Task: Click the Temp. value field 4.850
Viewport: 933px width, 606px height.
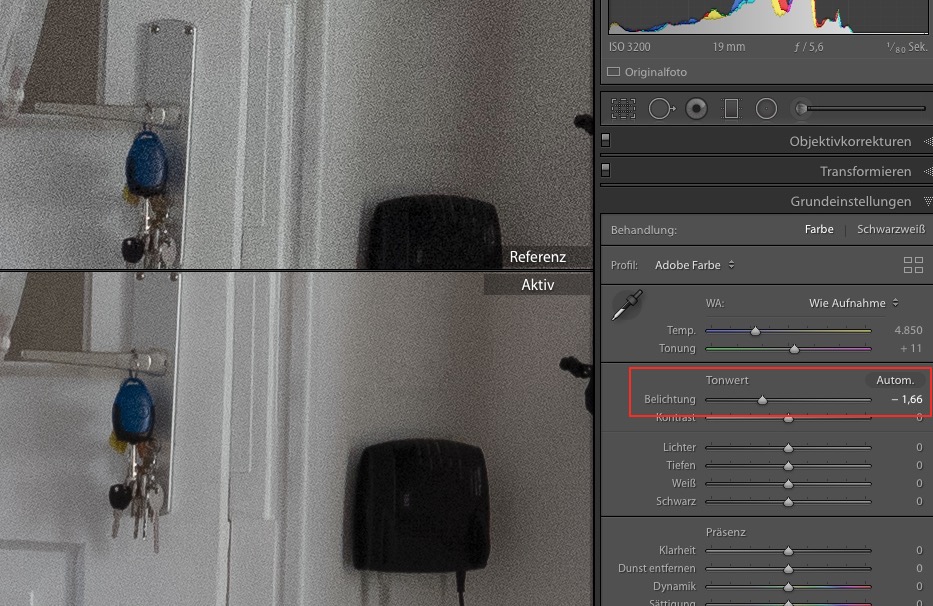Action: tap(905, 330)
